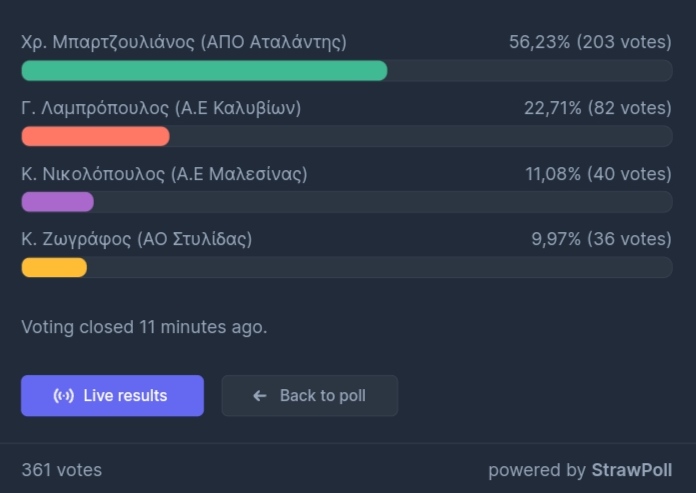Go Back to poll
Screen dimensions: 696x493
pos(310,395)
